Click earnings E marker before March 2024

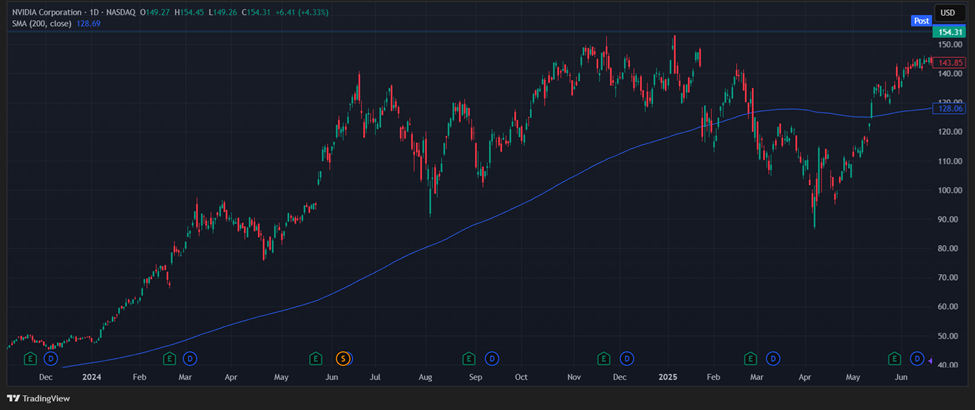(168, 358)
